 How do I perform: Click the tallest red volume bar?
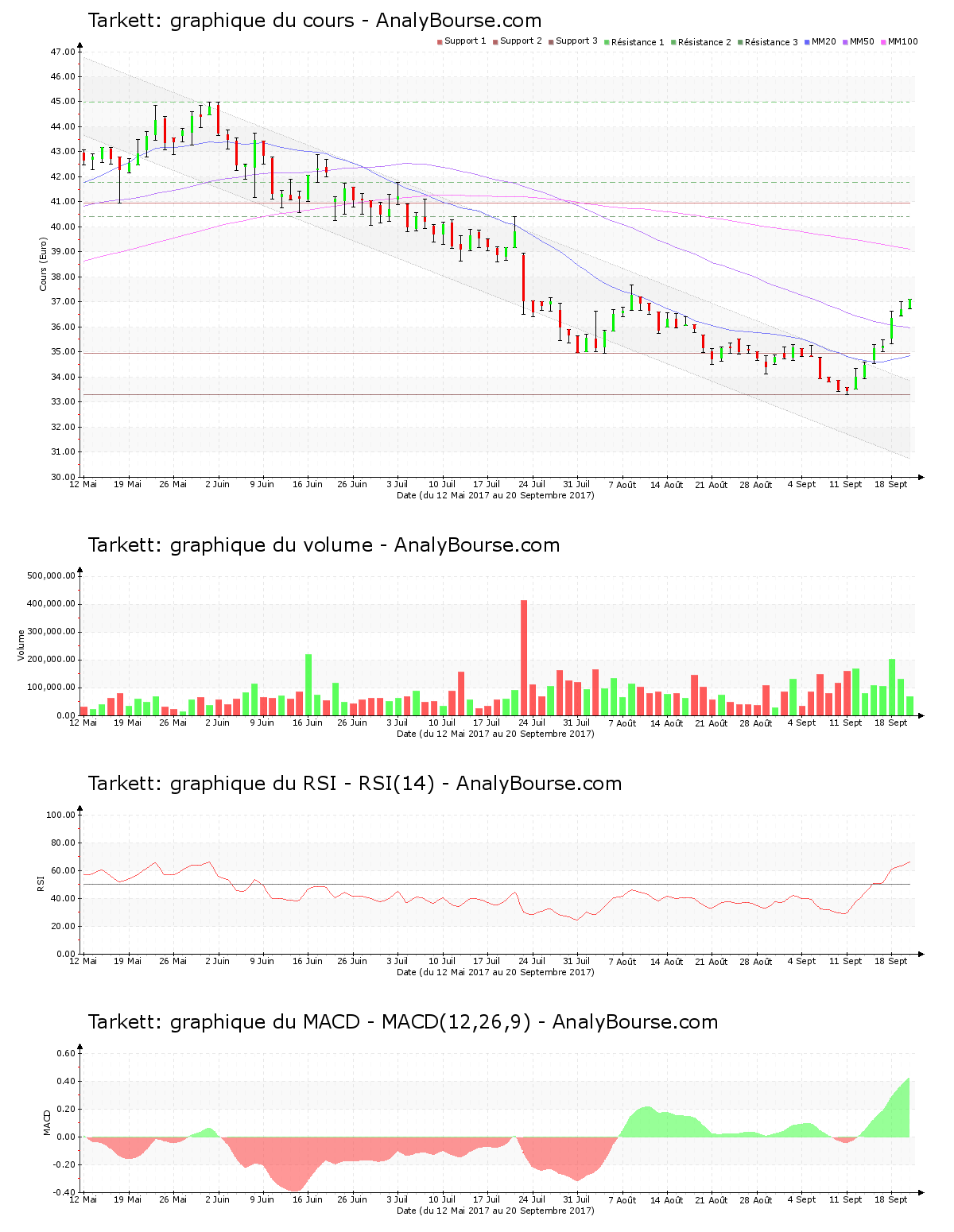524,657
